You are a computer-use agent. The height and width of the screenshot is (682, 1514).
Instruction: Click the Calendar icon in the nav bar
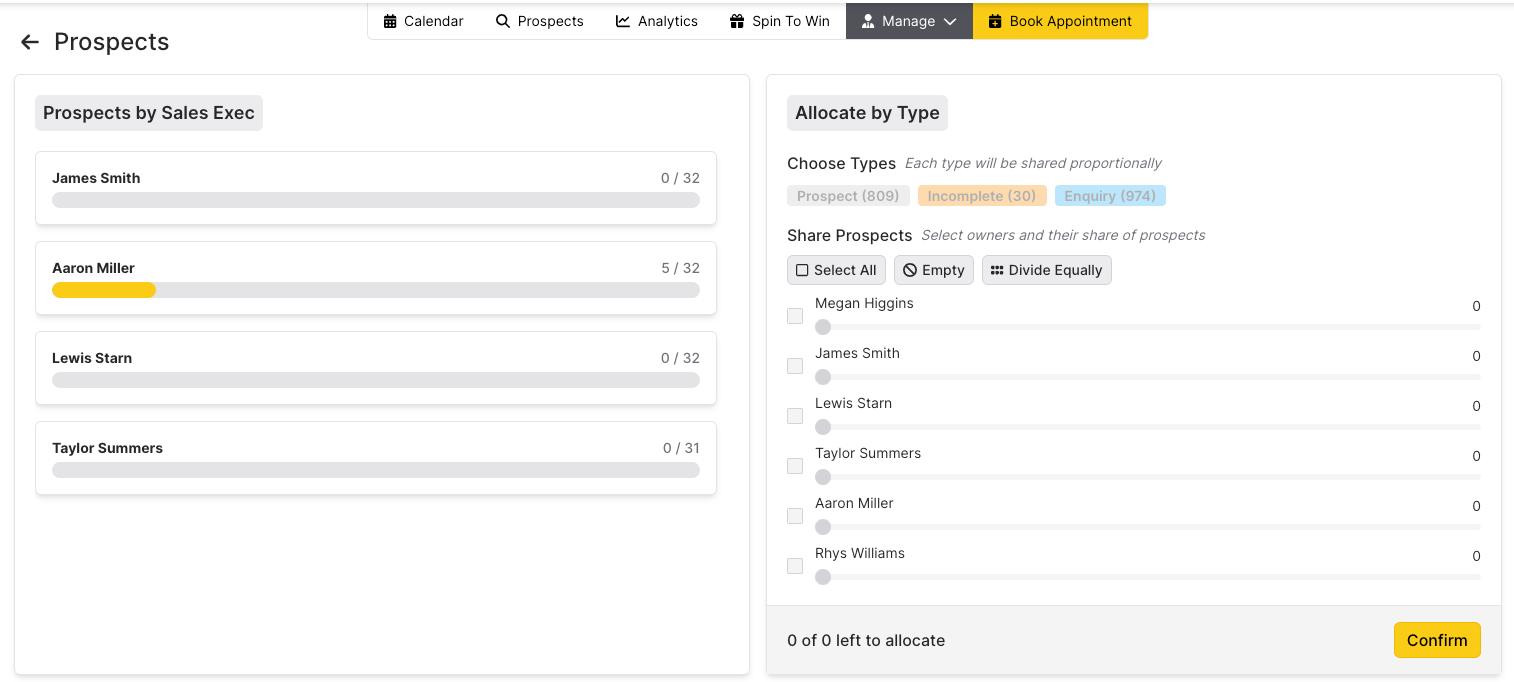(x=390, y=21)
